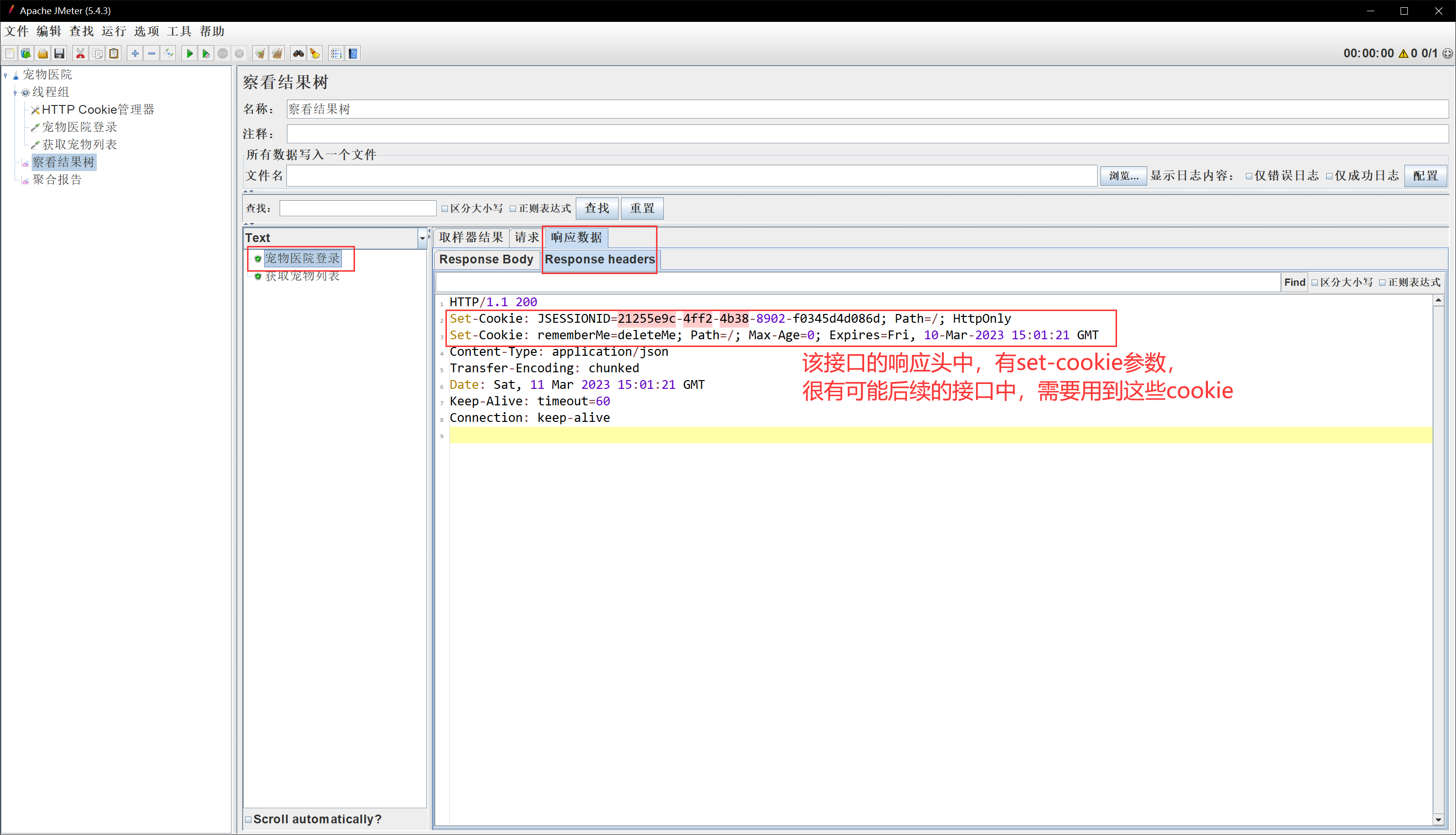Collapse the 线程组 tree node
The height and width of the screenshot is (835, 1456).
16,92
